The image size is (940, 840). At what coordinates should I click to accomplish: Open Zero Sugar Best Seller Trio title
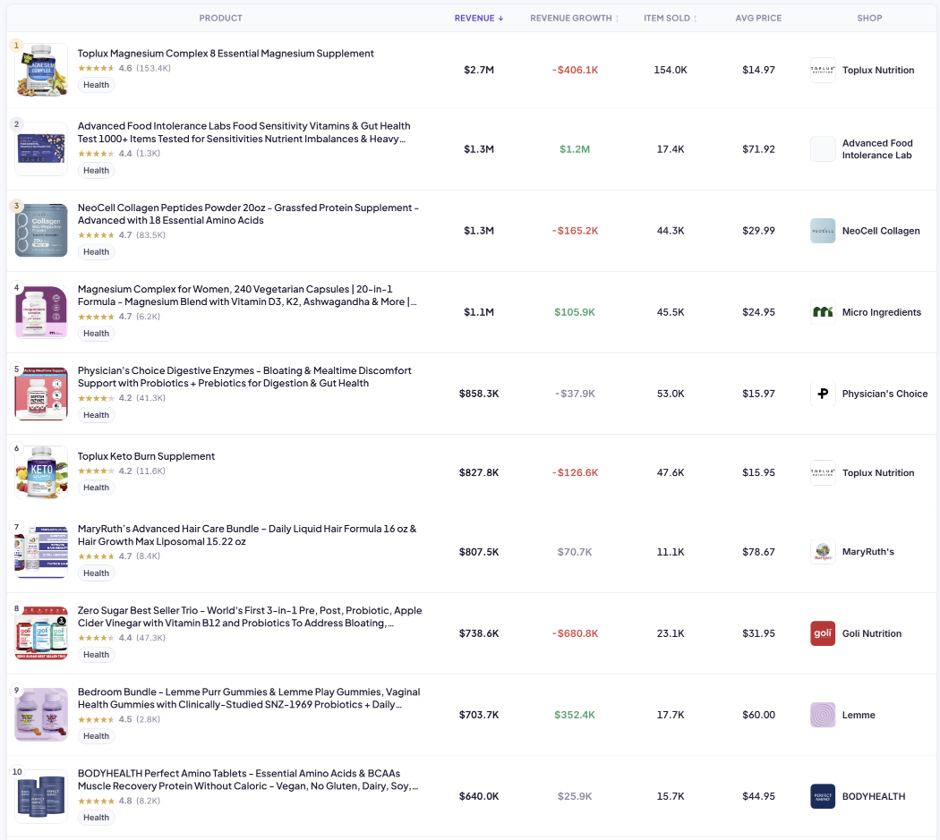(249, 617)
